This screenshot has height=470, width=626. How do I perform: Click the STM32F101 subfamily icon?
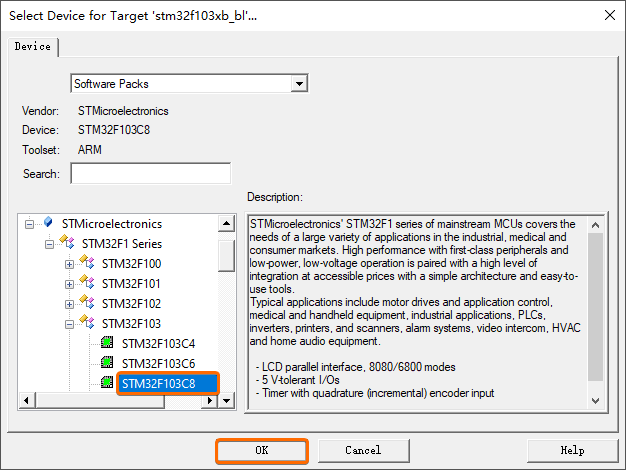coord(87,282)
